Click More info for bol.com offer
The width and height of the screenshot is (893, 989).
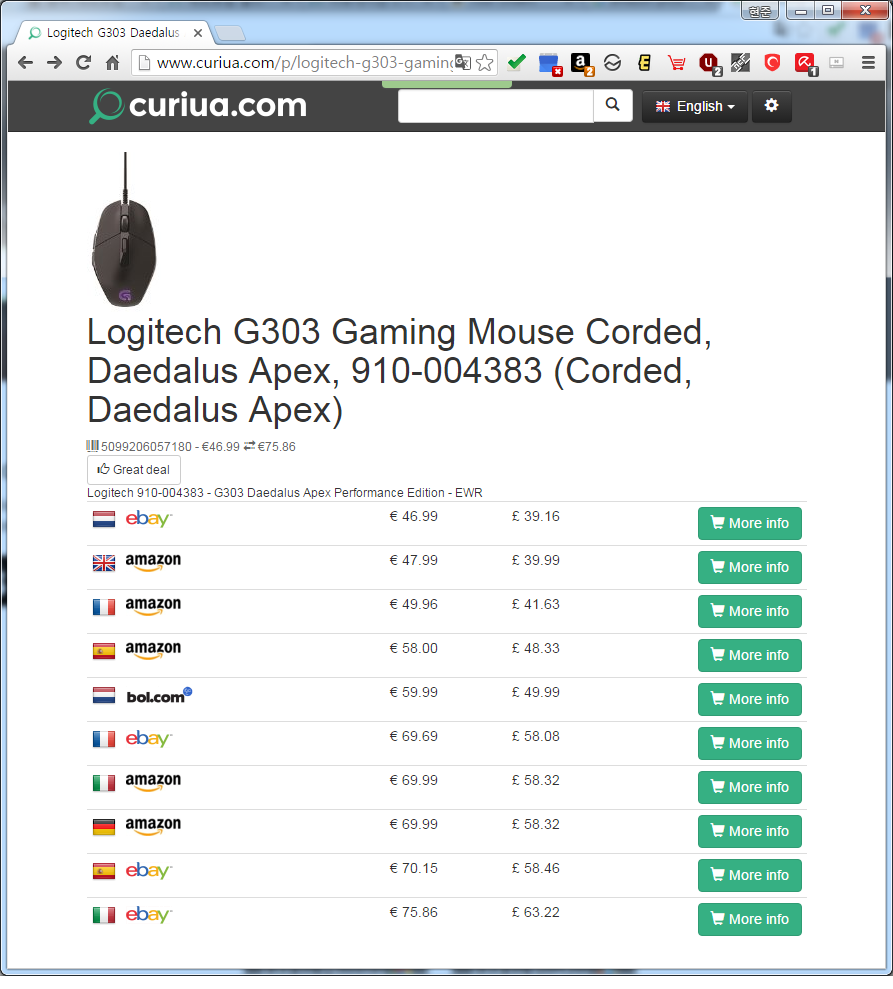(749, 699)
